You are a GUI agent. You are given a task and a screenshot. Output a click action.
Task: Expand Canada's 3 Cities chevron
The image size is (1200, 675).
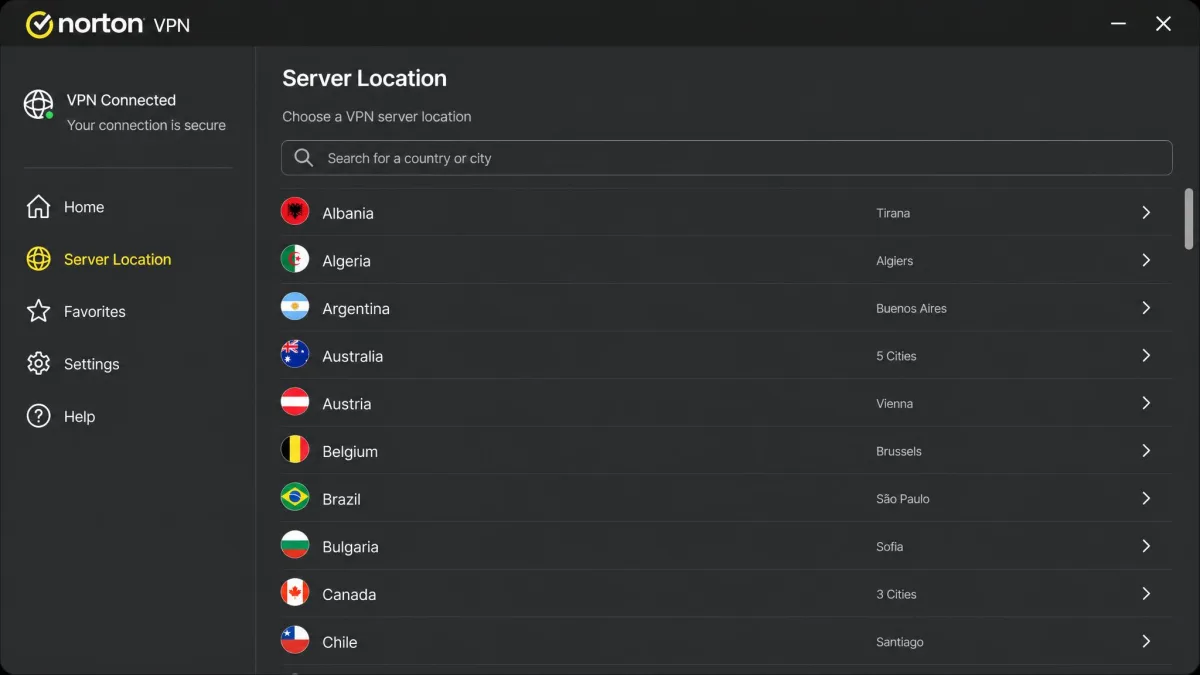click(x=1146, y=594)
